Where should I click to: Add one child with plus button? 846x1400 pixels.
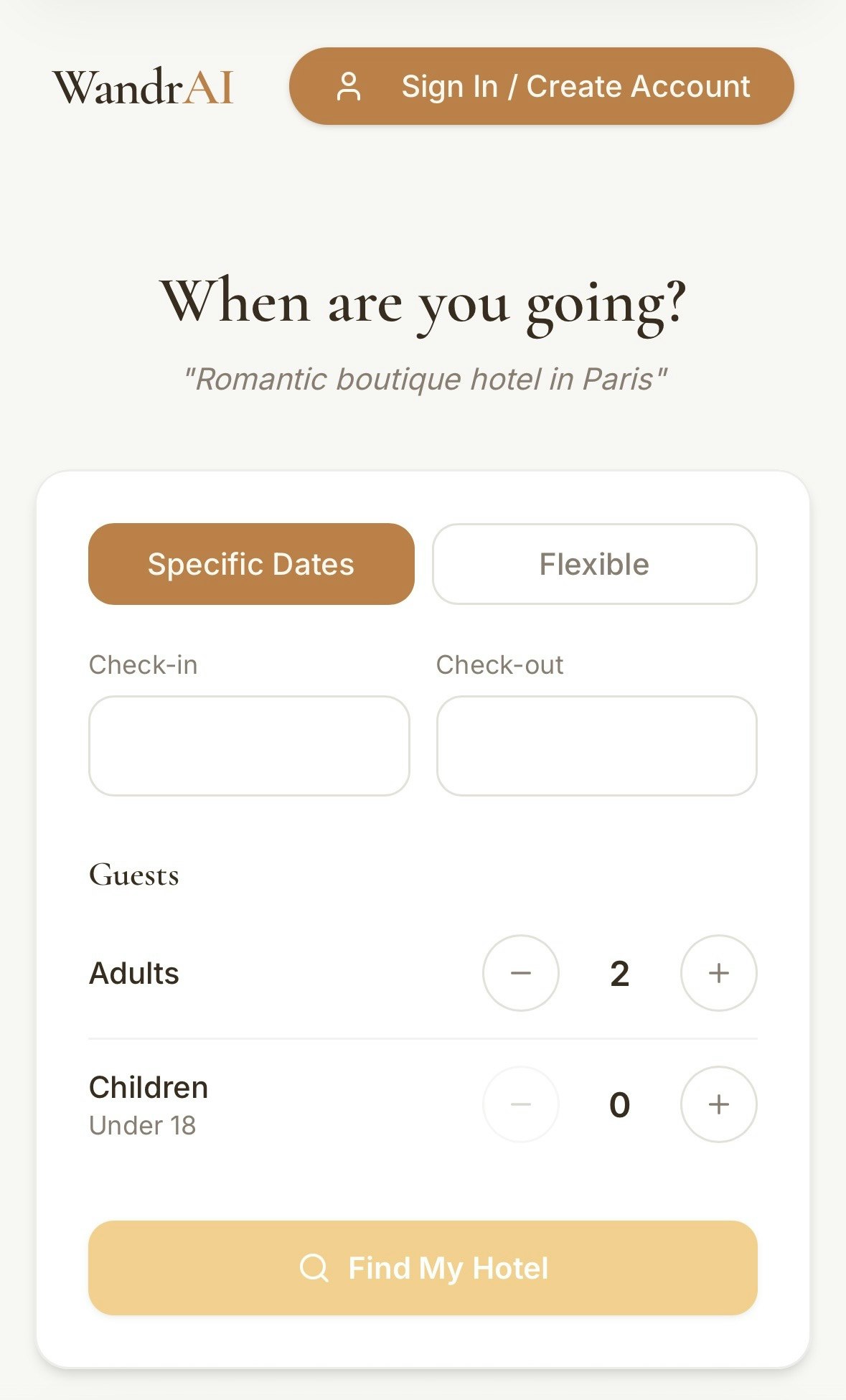[718, 1104]
